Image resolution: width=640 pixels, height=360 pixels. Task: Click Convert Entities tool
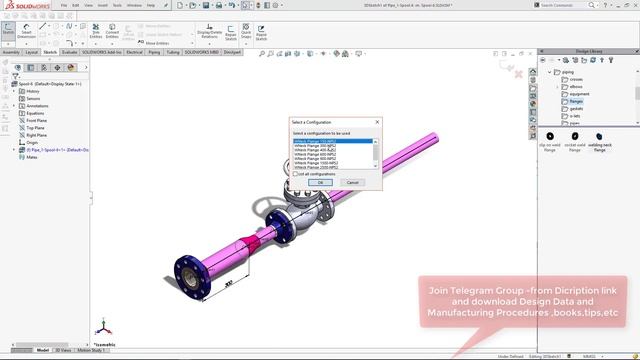coord(112,31)
